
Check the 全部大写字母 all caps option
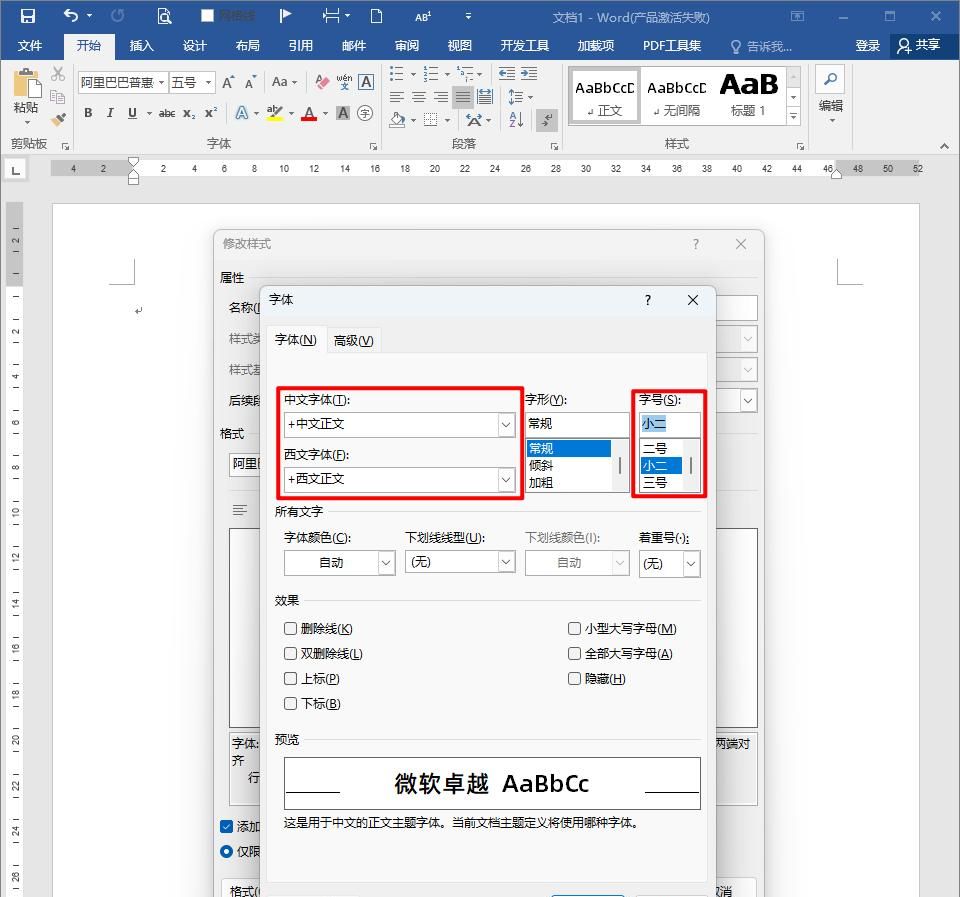575,653
